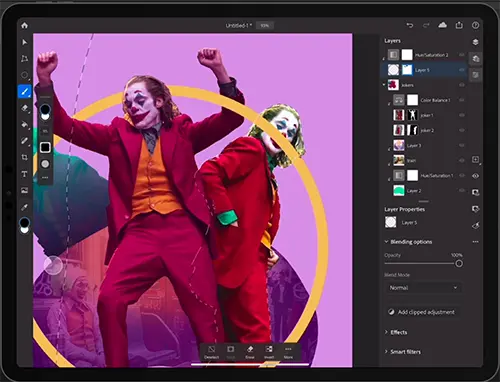The height and width of the screenshot is (382, 500).
Task: Select the Paint Bucket fill tool
Action: click(x=24, y=124)
